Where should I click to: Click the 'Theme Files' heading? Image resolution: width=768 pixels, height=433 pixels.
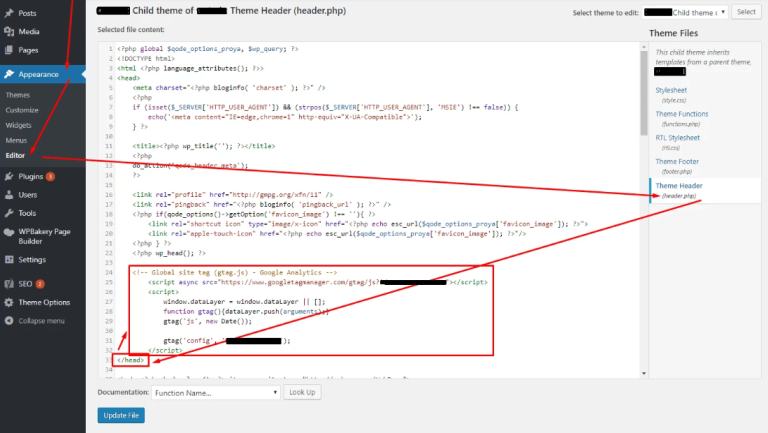[x=673, y=33]
